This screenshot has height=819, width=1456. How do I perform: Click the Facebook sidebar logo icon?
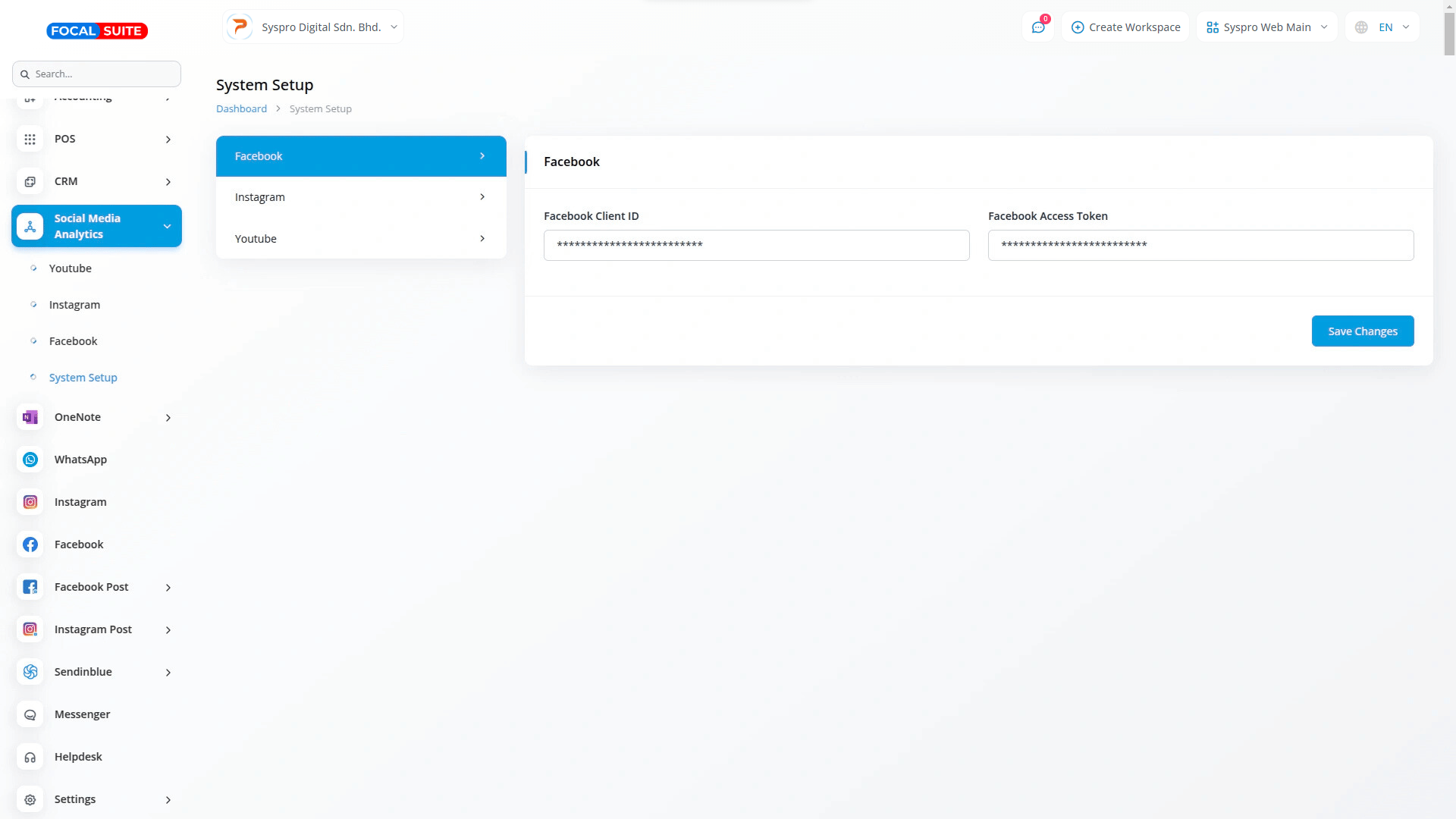30,544
